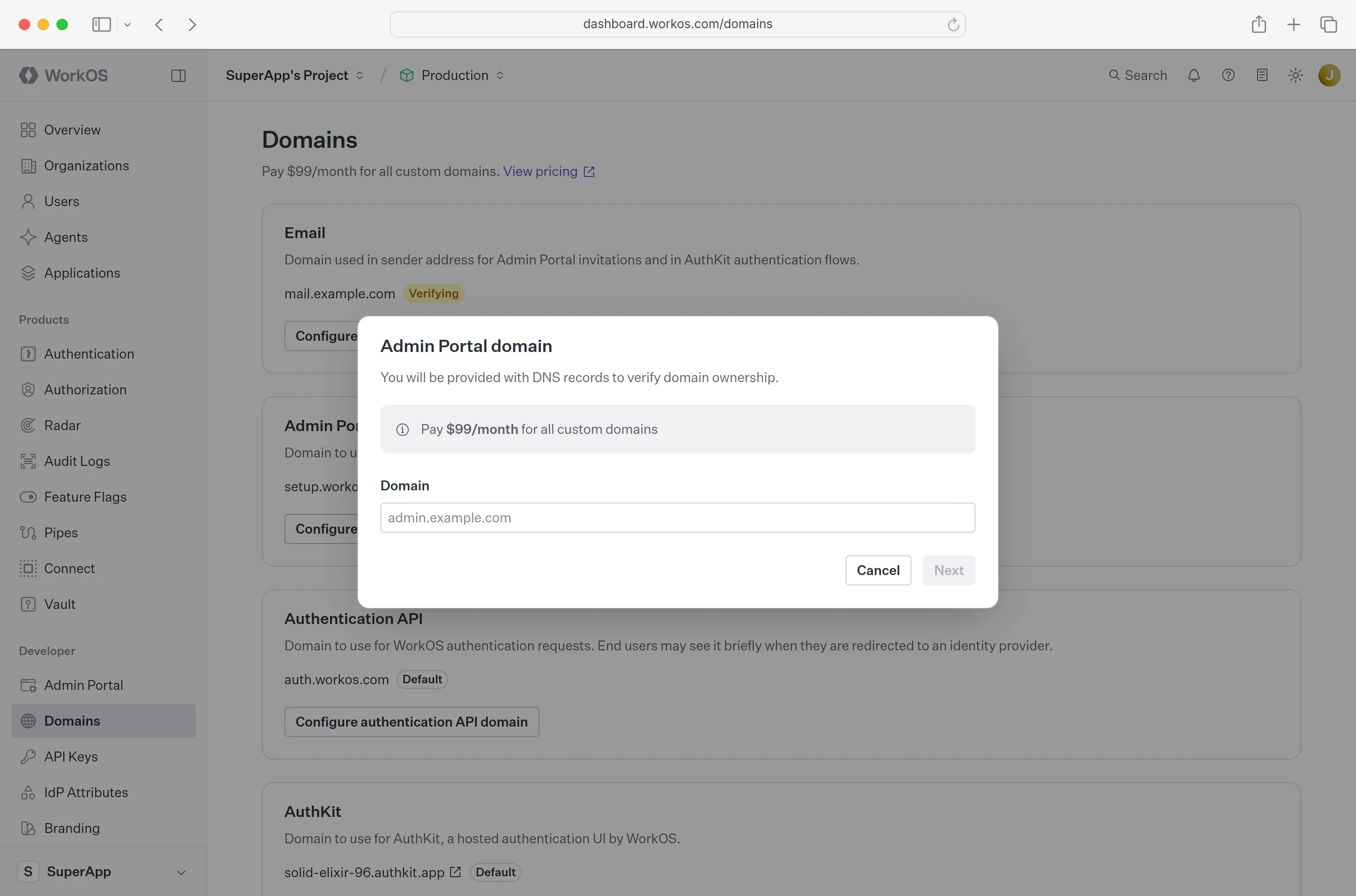This screenshot has width=1356, height=896.
Task: Open the solid-elixir-96.authkit.app external link icon
Action: tap(455, 872)
